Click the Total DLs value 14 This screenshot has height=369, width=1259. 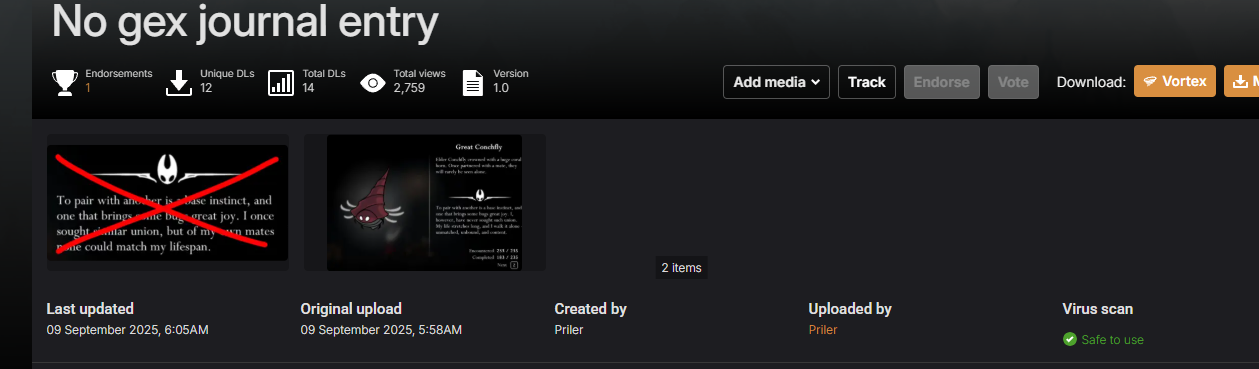(x=309, y=88)
